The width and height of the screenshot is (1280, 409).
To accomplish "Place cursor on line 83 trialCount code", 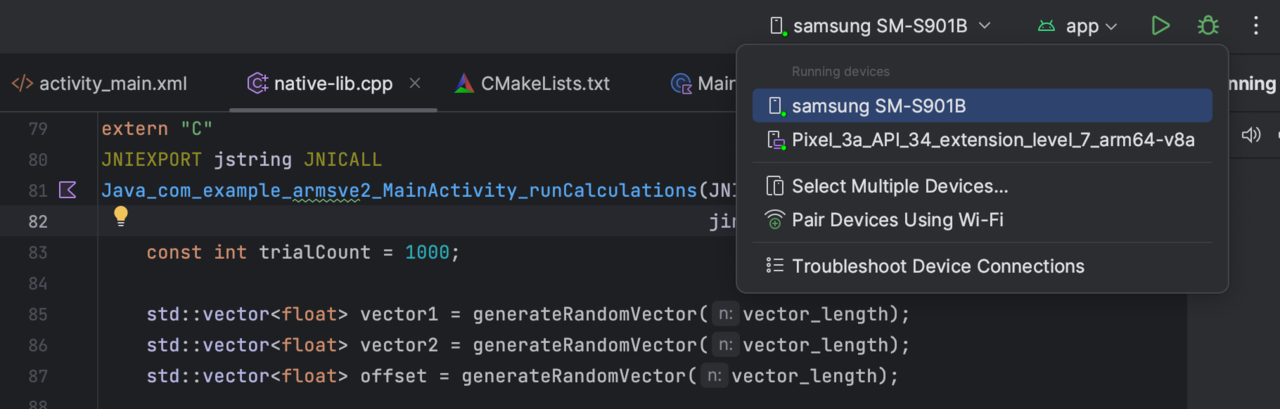I will 302,253.
